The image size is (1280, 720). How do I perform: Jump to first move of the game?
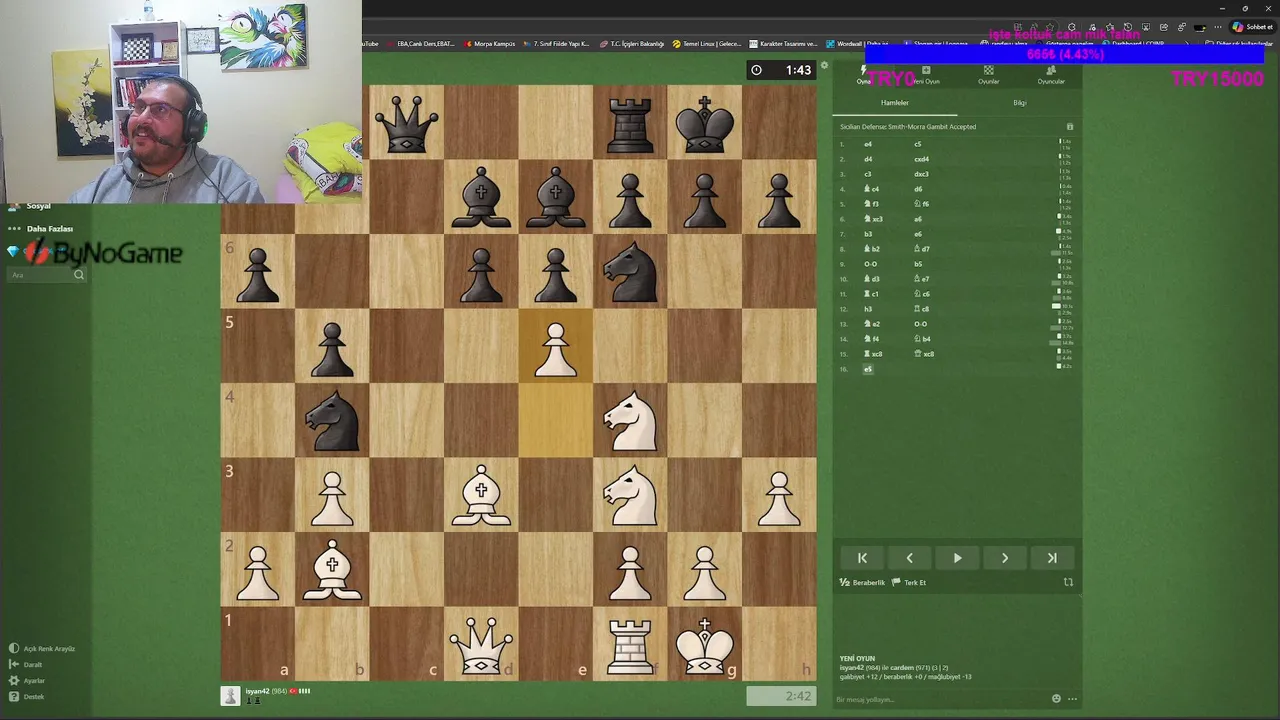pos(862,558)
